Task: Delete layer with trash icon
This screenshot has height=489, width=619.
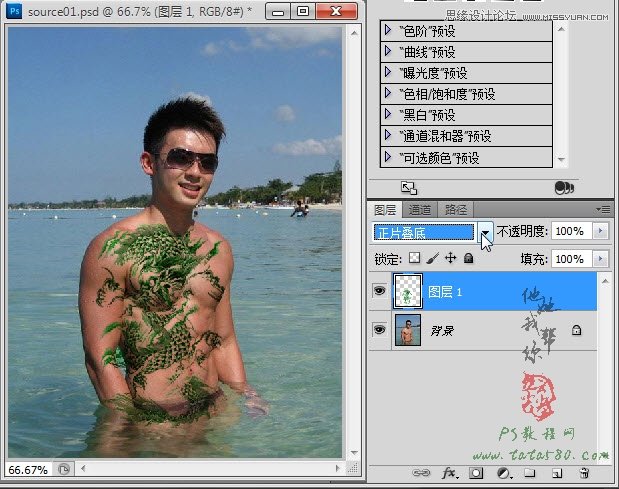Action: coord(584,473)
